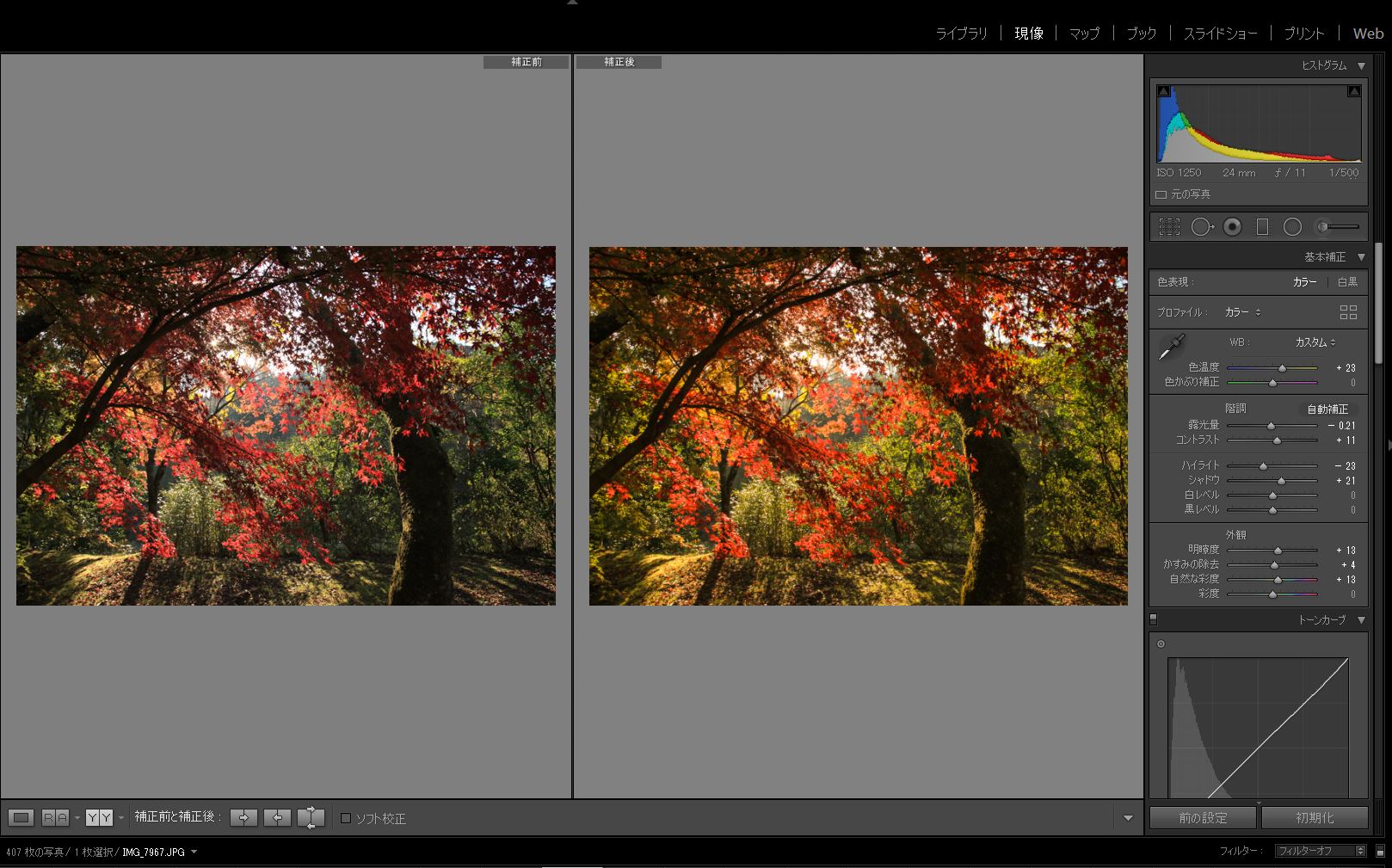Open the スライドショー module
The height and width of the screenshot is (868, 1392).
click(x=1220, y=34)
